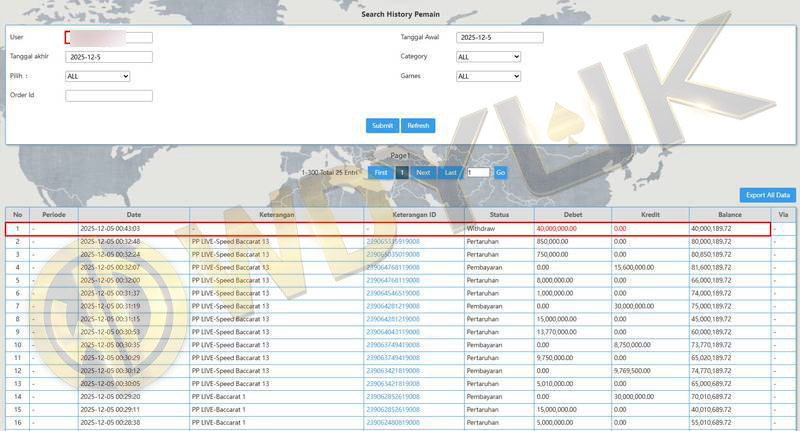This screenshot has height=431, width=800.
Task: Jump to the Last page
Action: (451, 172)
